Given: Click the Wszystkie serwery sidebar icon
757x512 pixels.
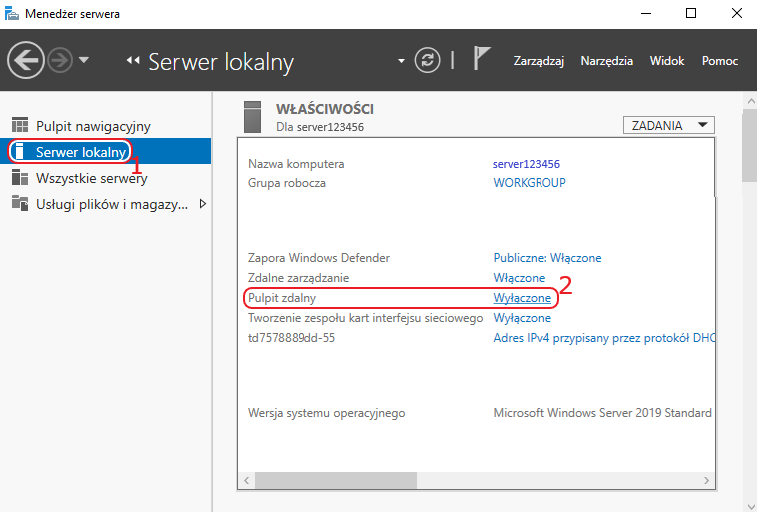Looking at the screenshot, I should [x=20, y=178].
